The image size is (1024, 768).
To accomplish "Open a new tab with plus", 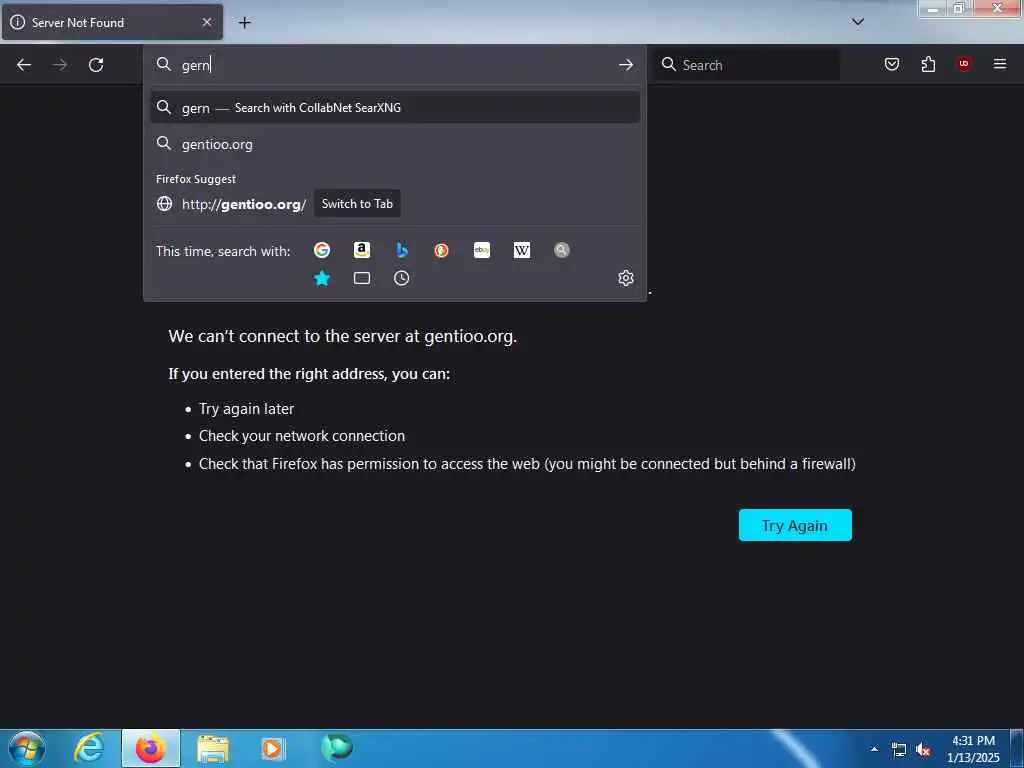I will point(244,23).
